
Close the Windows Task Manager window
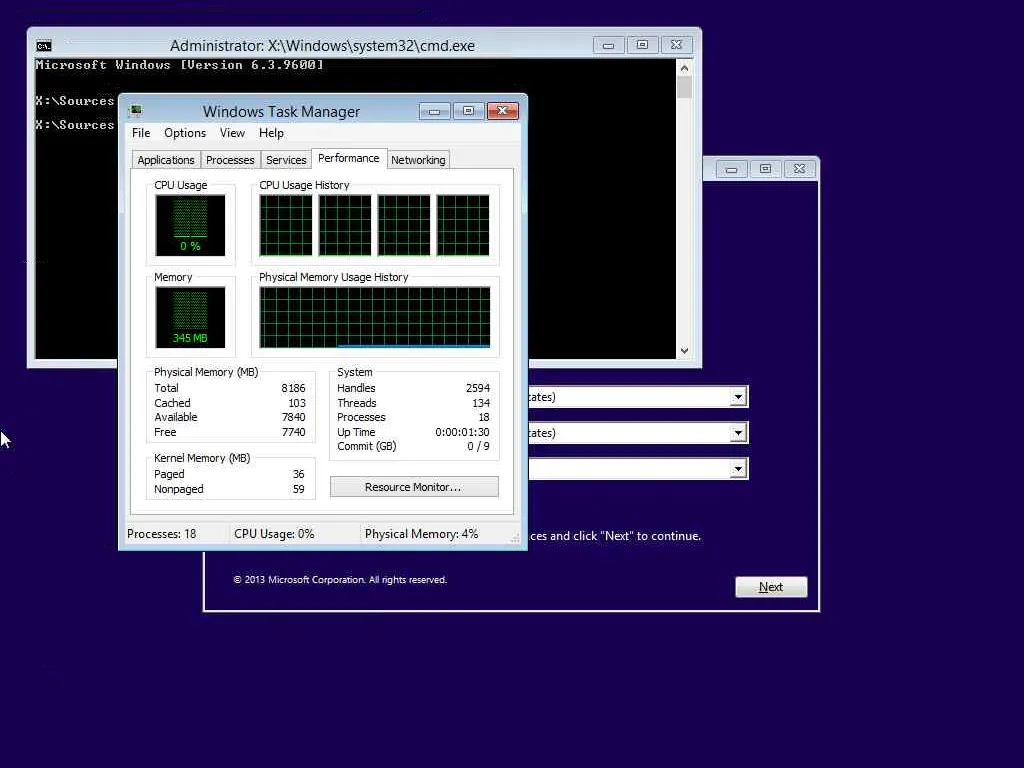(x=502, y=111)
